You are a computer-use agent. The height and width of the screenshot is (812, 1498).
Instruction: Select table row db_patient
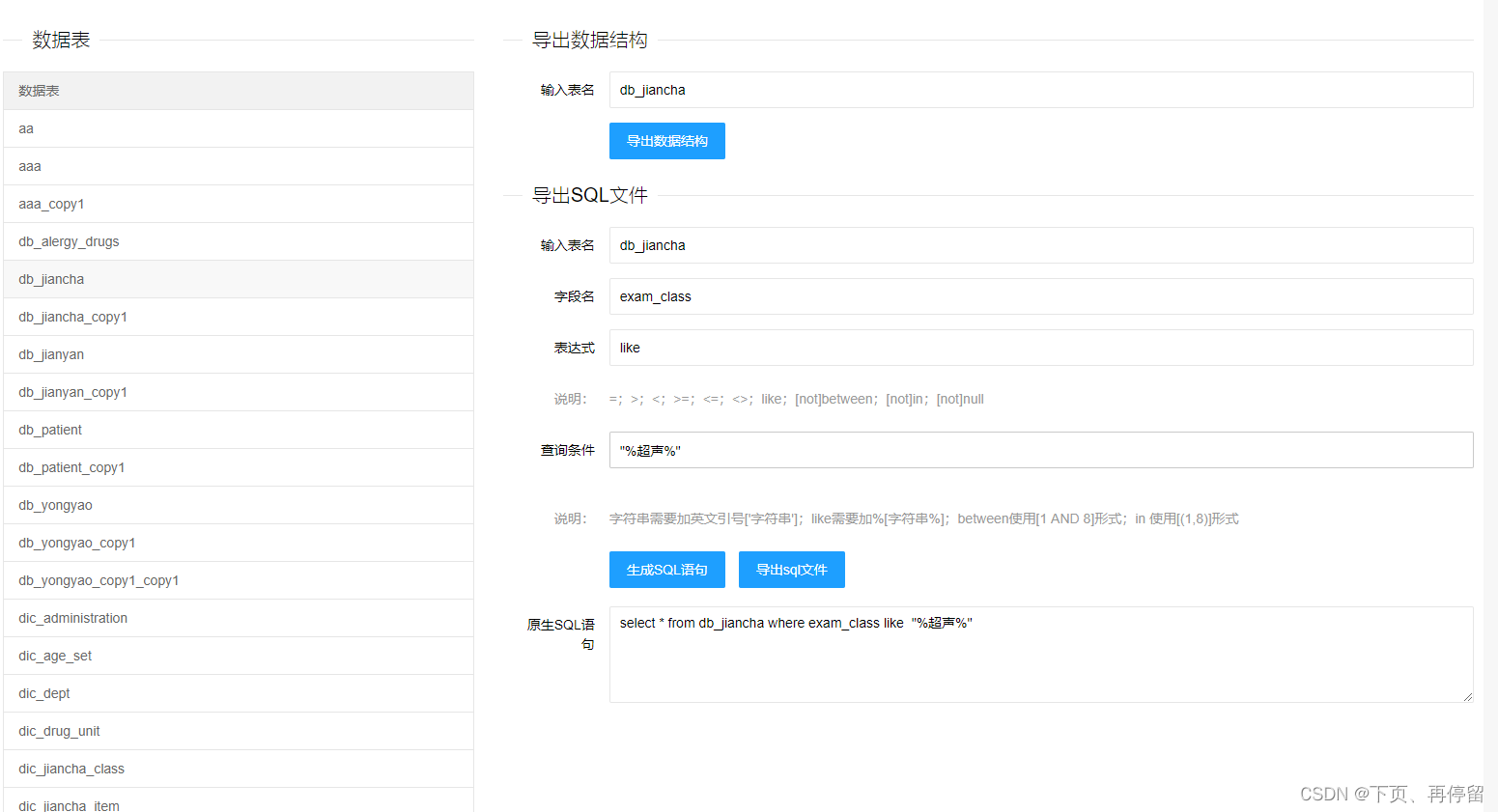point(239,430)
